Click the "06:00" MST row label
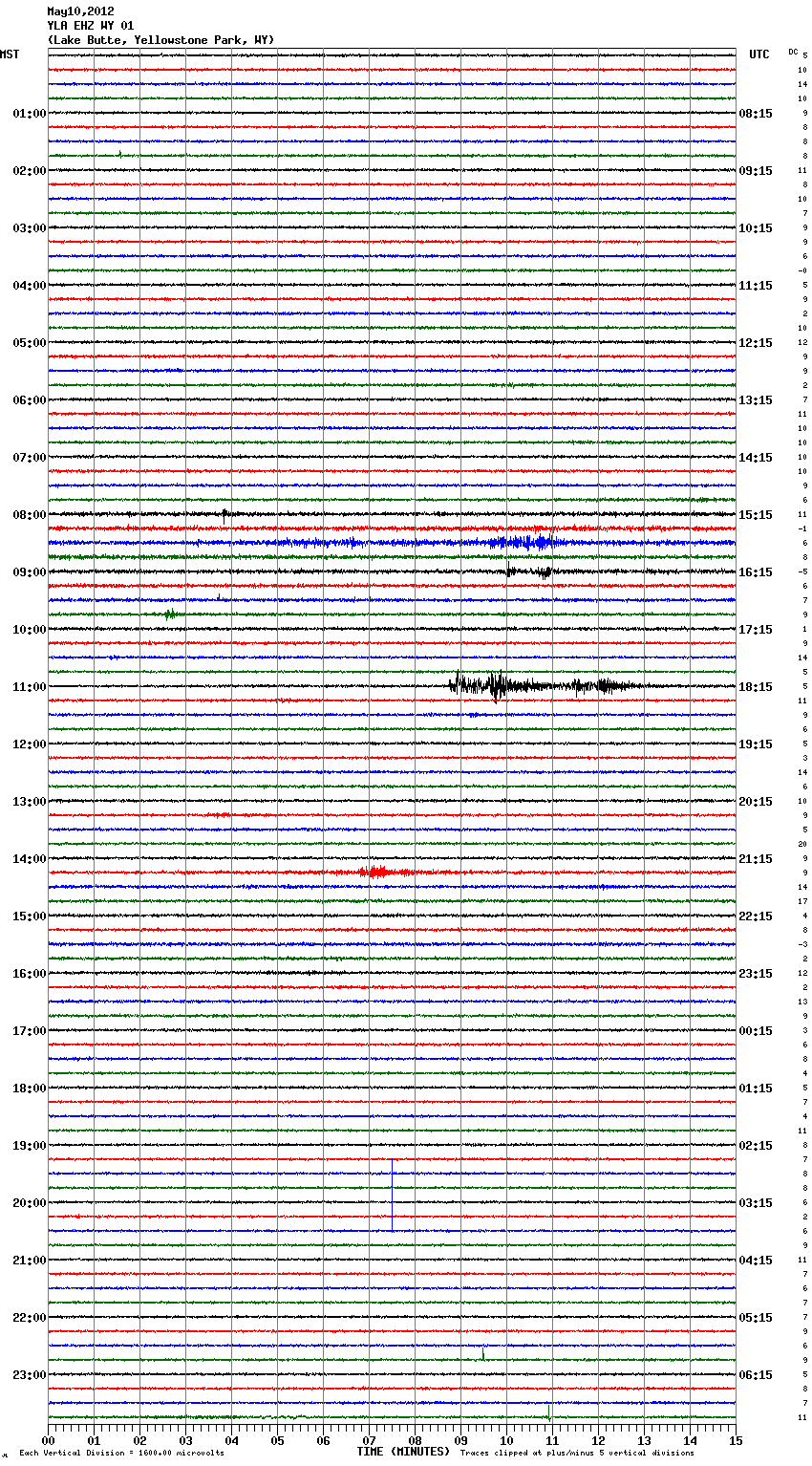 pyautogui.click(x=30, y=400)
